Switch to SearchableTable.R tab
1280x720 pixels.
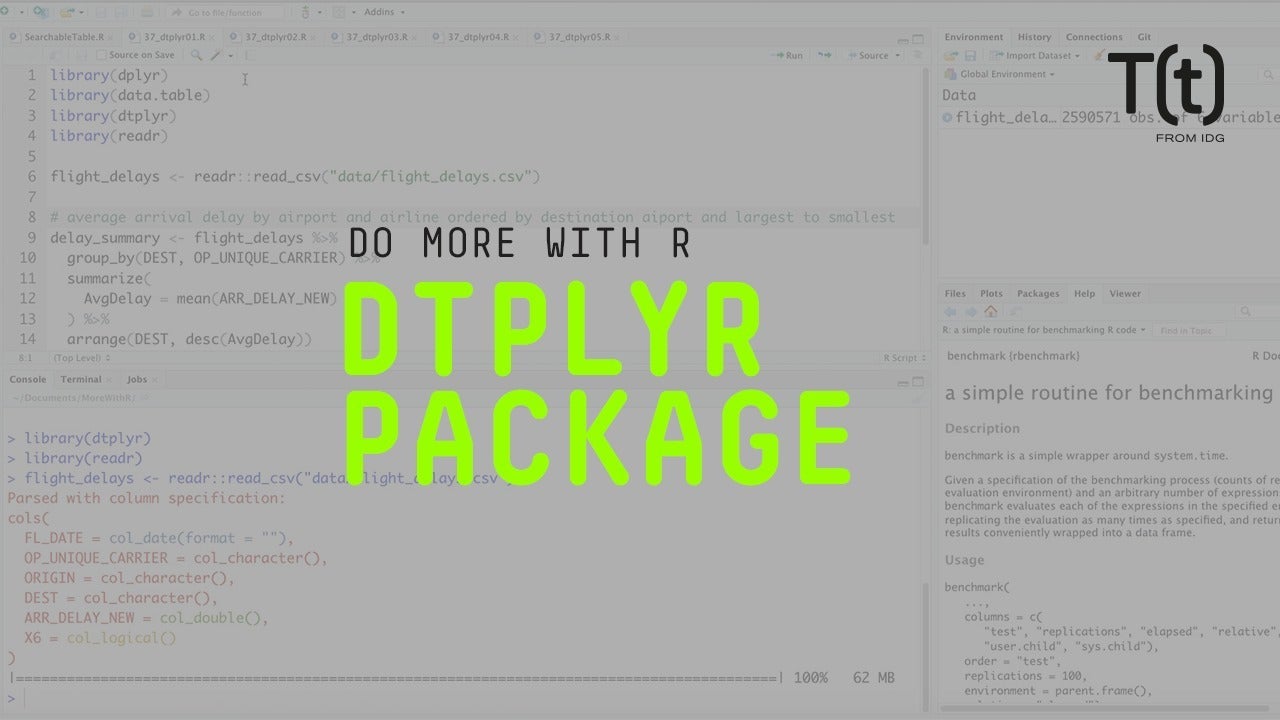coord(62,37)
